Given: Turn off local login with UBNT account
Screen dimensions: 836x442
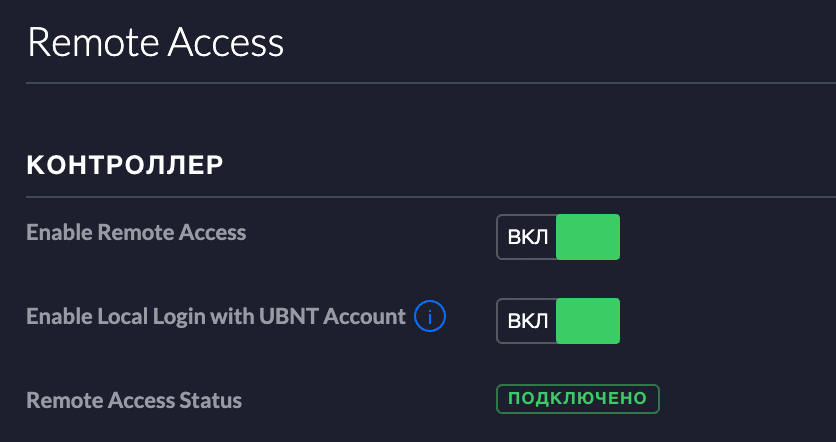Looking at the screenshot, I should [x=558, y=321].
